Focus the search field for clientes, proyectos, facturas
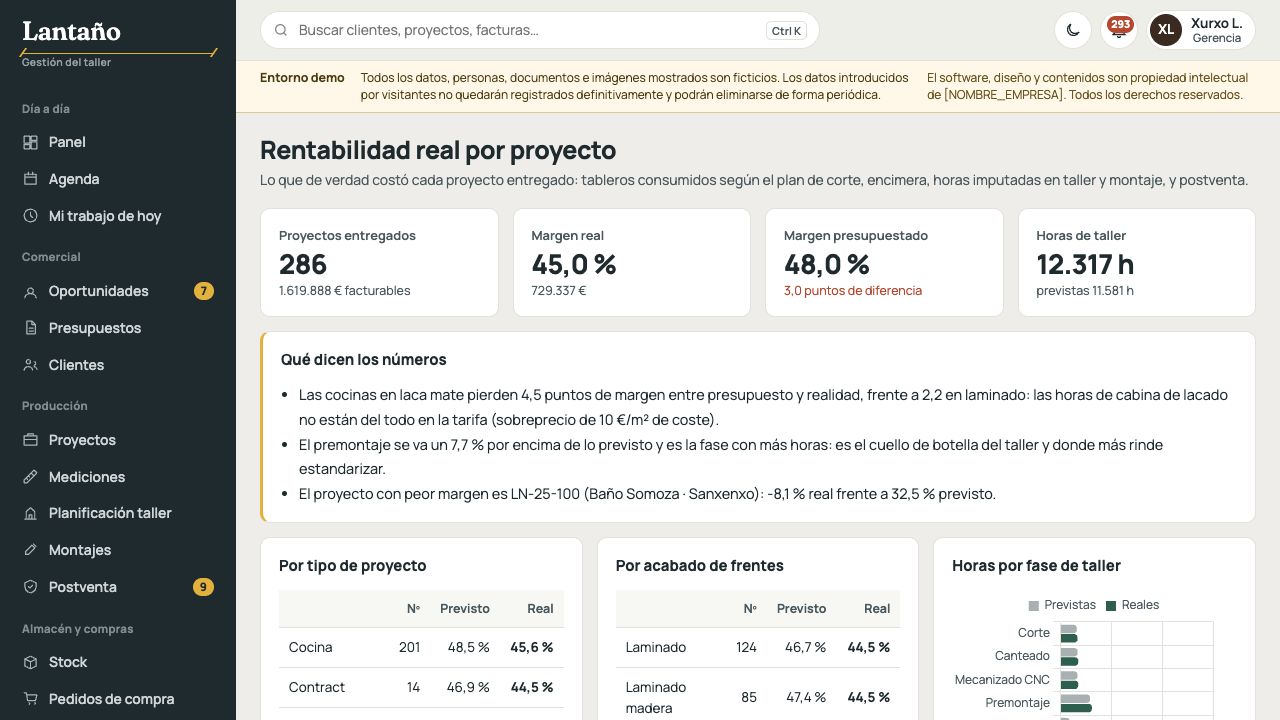The image size is (1280, 720). 540,30
